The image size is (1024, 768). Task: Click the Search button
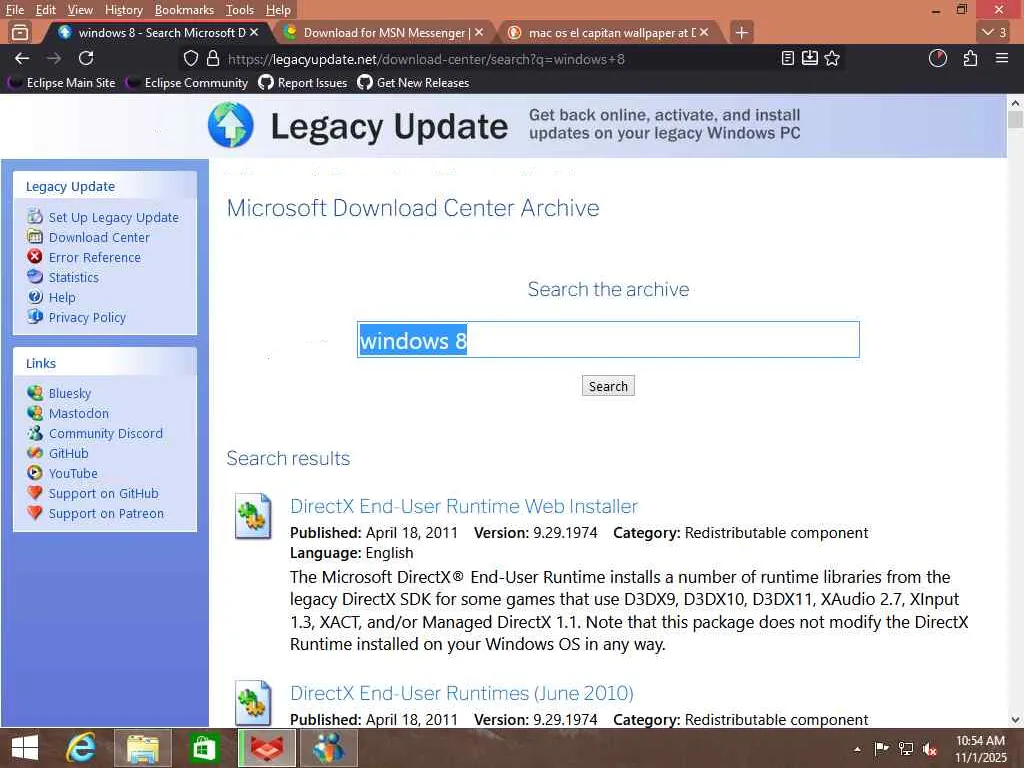coord(608,386)
